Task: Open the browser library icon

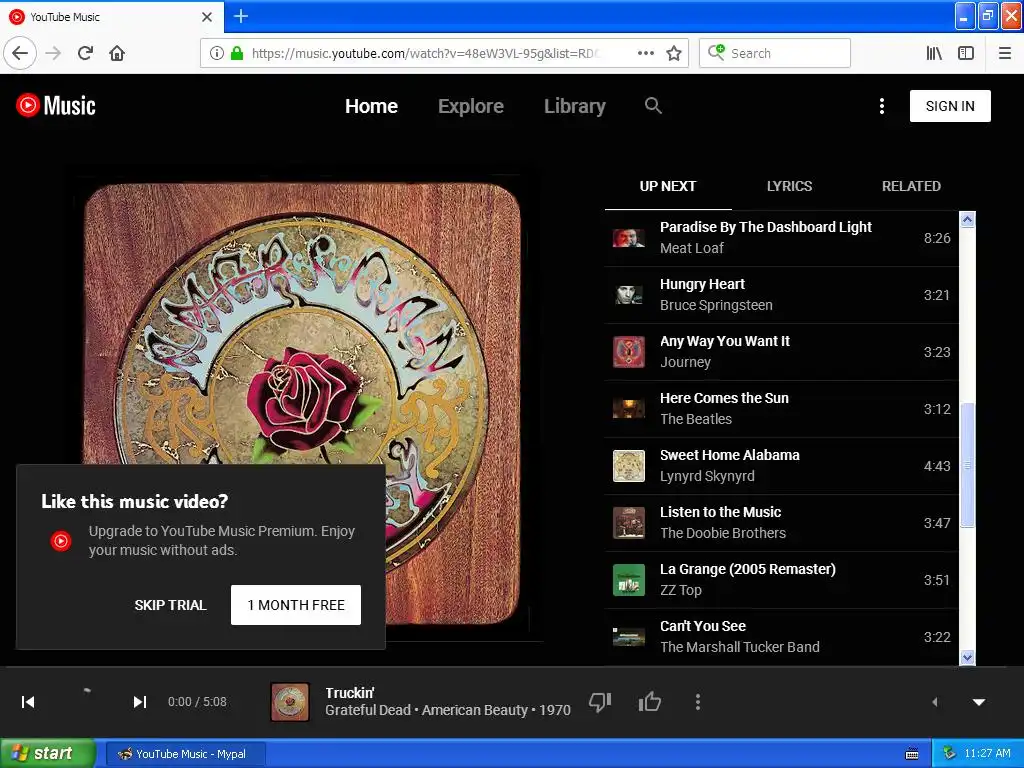Action: click(934, 53)
